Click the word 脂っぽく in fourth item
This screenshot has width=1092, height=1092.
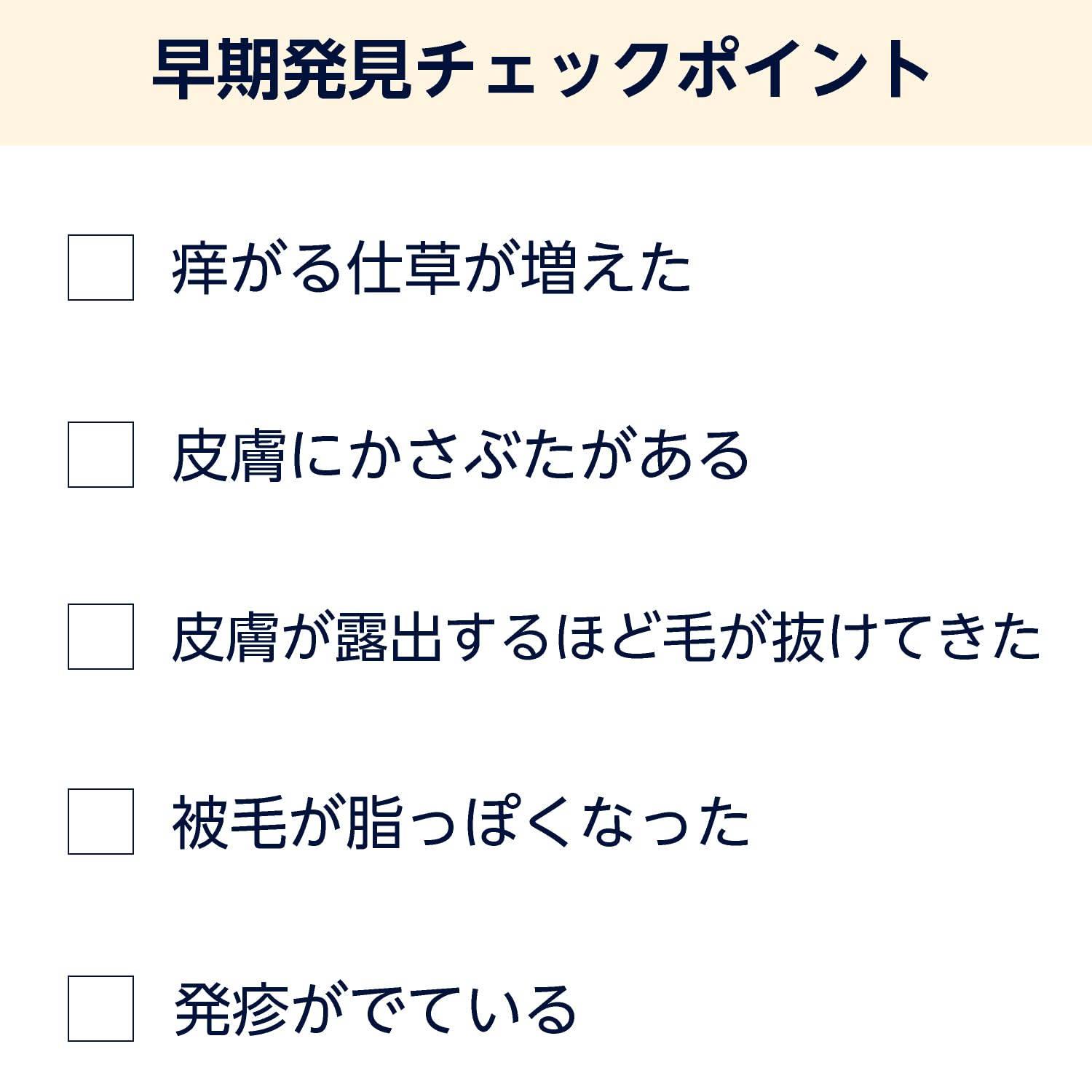(458, 822)
